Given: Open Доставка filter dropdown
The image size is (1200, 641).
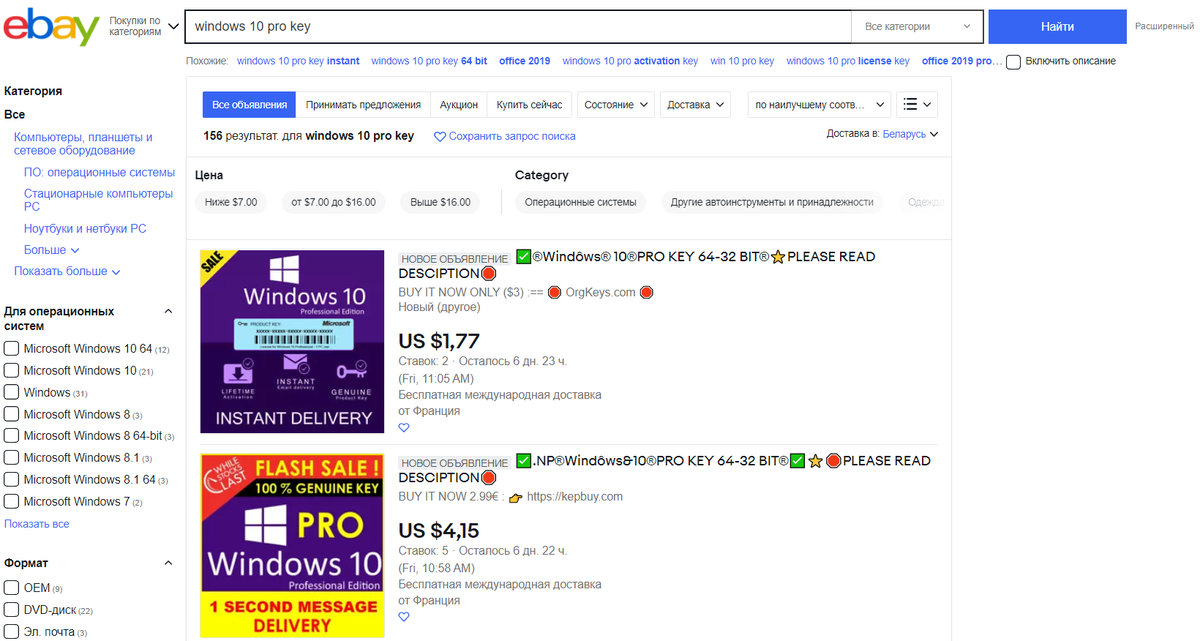Looking at the screenshot, I should coord(695,104).
